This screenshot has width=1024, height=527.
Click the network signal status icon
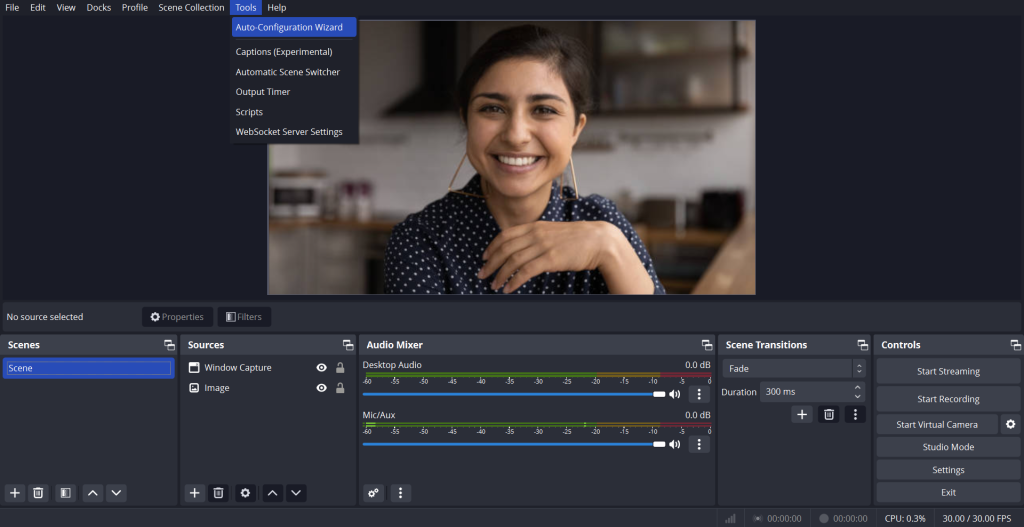coord(730,519)
